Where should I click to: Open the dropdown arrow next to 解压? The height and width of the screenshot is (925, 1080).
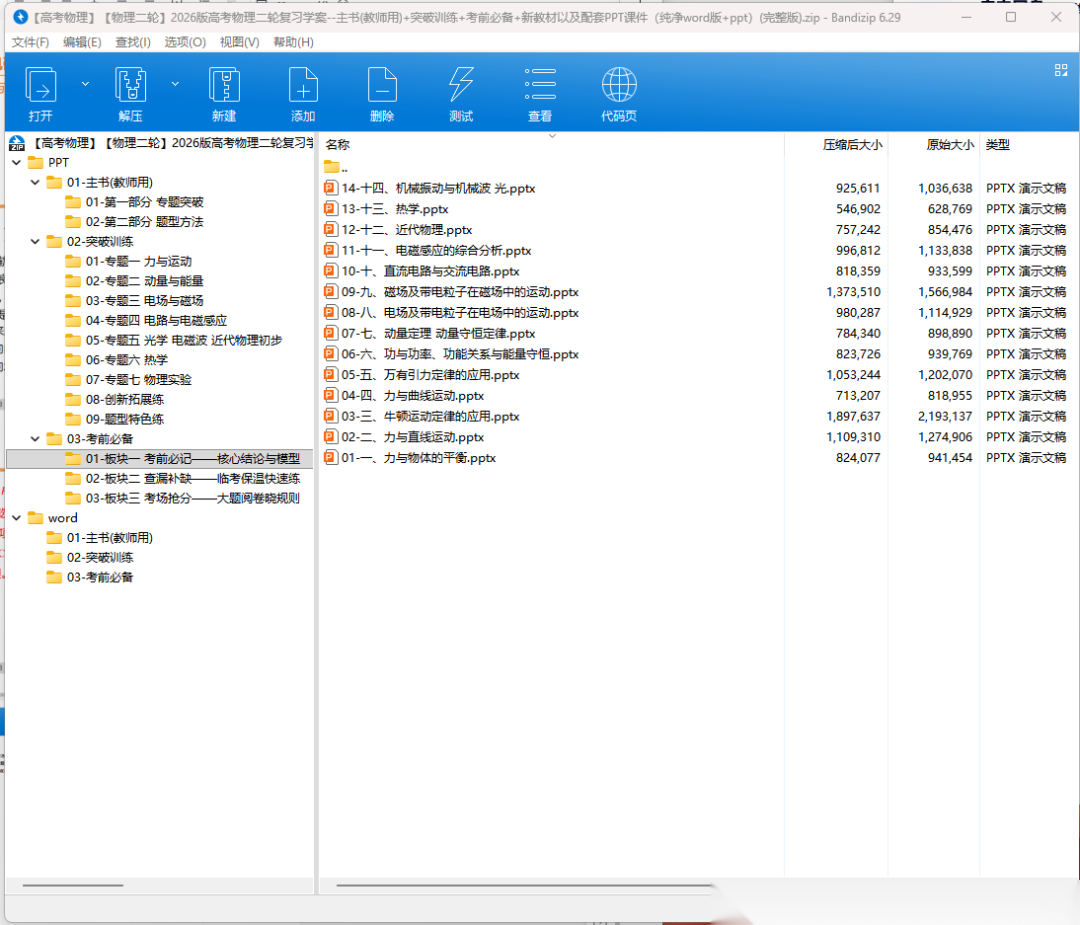click(x=175, y=84)
